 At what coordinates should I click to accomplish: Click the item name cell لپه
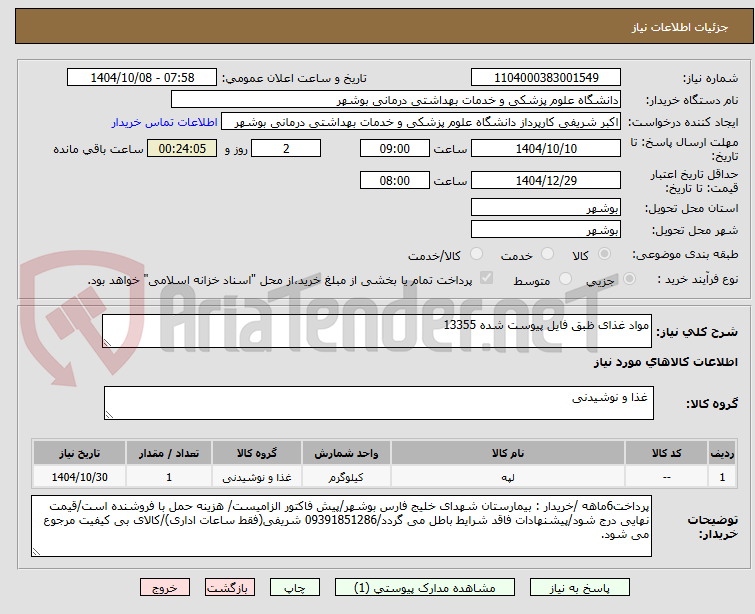(508, 477)
